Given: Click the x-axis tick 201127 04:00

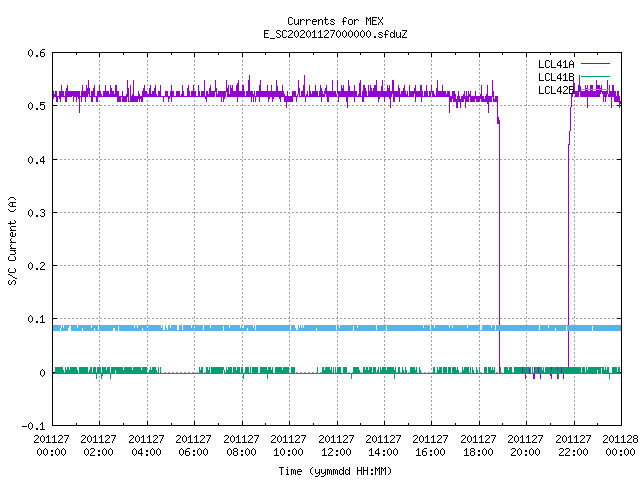Looking at the screenshot, I should pos(146,446).
